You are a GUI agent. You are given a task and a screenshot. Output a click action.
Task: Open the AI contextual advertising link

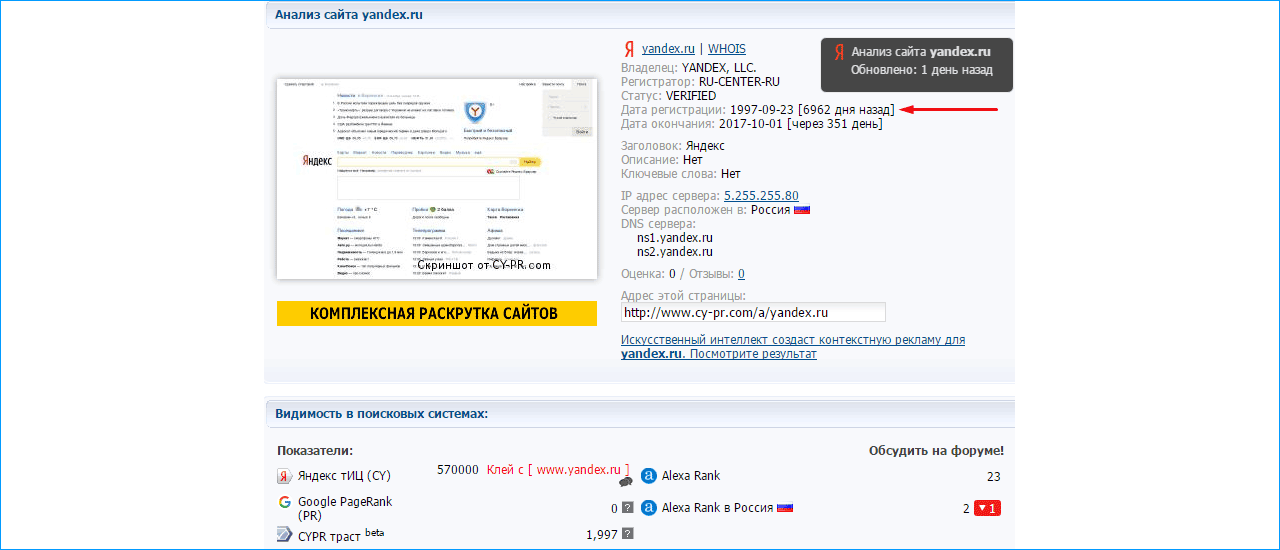coord(792,347)
